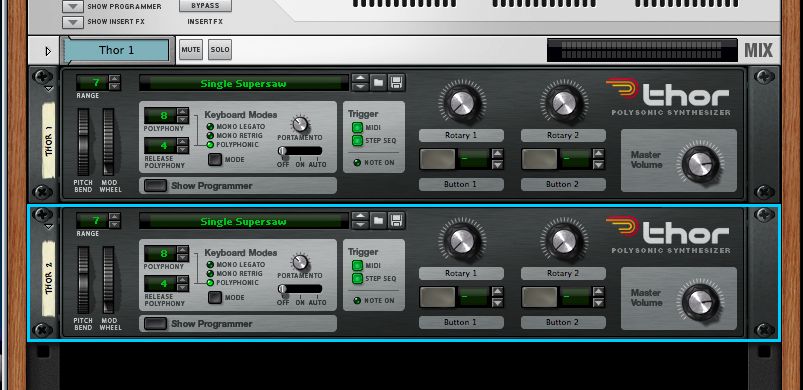Select Mono Retrig mode on Thor 2
Image resolution: width=803 pixels, height=390 pixels.
click(x=210, y=274)
